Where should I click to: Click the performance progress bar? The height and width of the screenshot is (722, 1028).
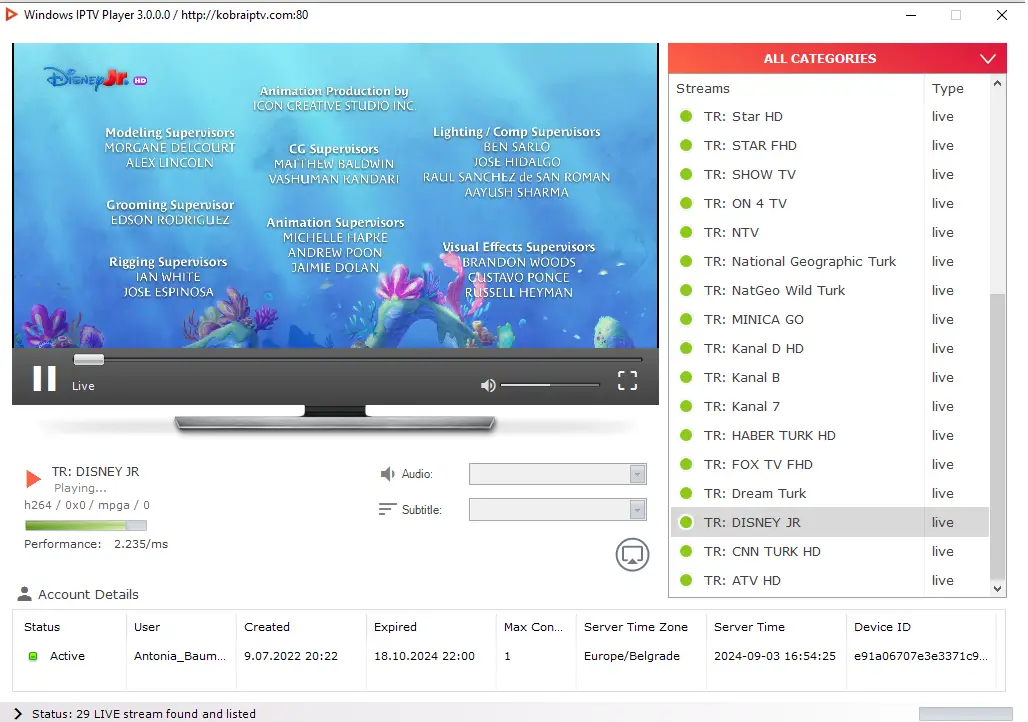pyautogui.click(x=86, y=525)
